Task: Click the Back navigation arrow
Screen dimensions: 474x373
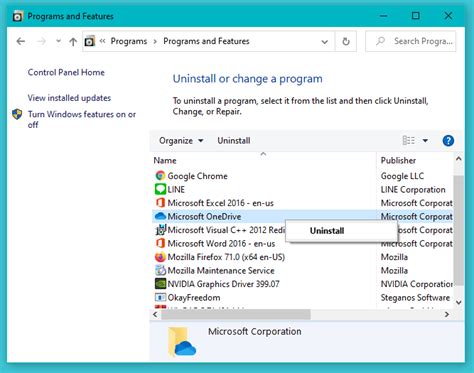Action: pos(21,41)
